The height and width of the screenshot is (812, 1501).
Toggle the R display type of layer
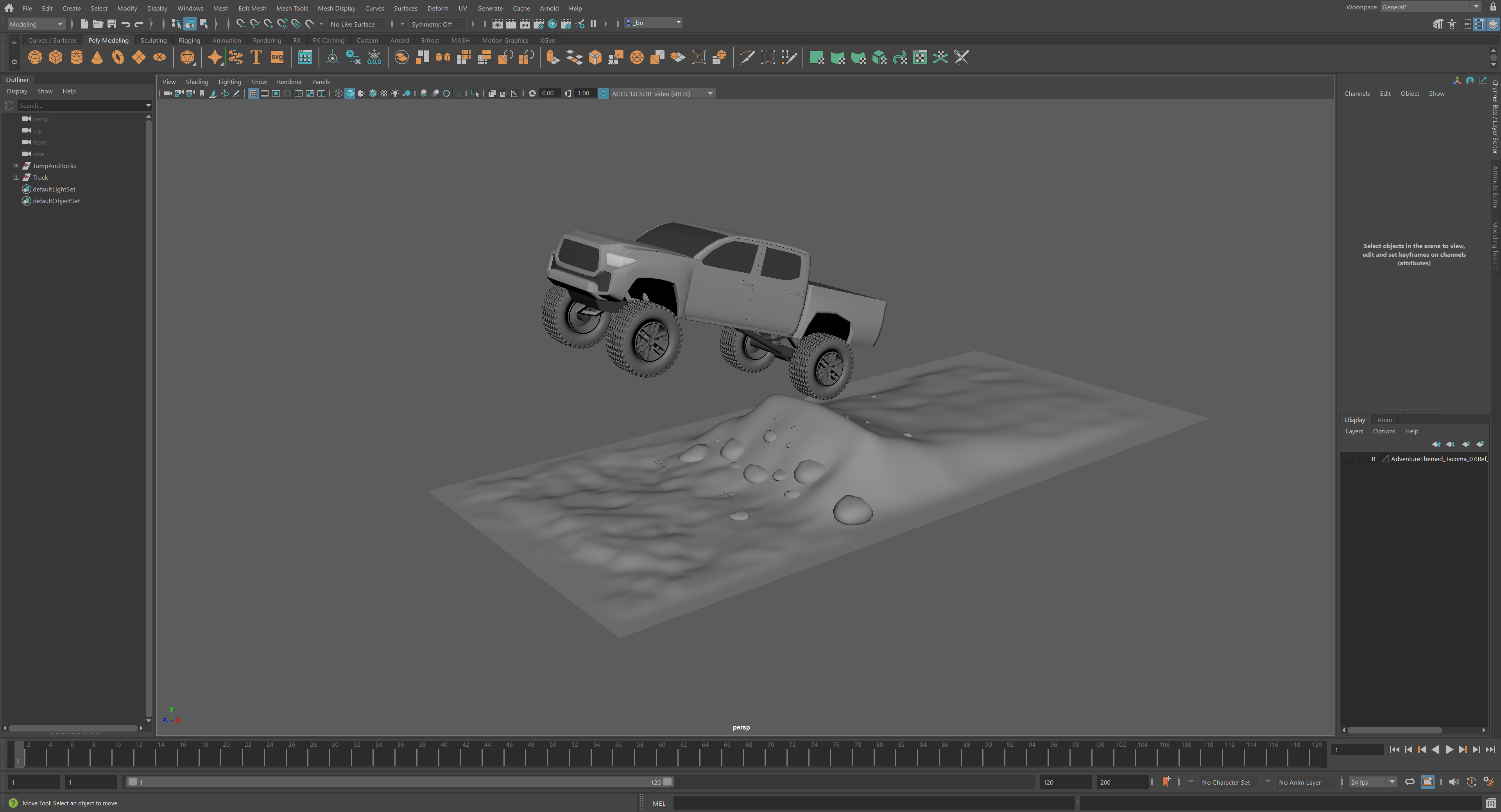(x=1373, y=459)
